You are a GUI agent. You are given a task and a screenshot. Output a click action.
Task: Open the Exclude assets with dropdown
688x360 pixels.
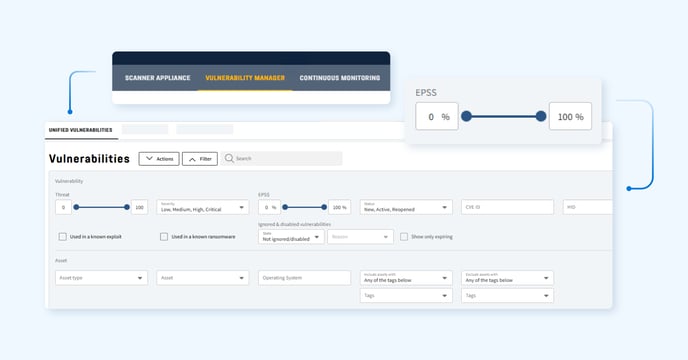point(507,278)
